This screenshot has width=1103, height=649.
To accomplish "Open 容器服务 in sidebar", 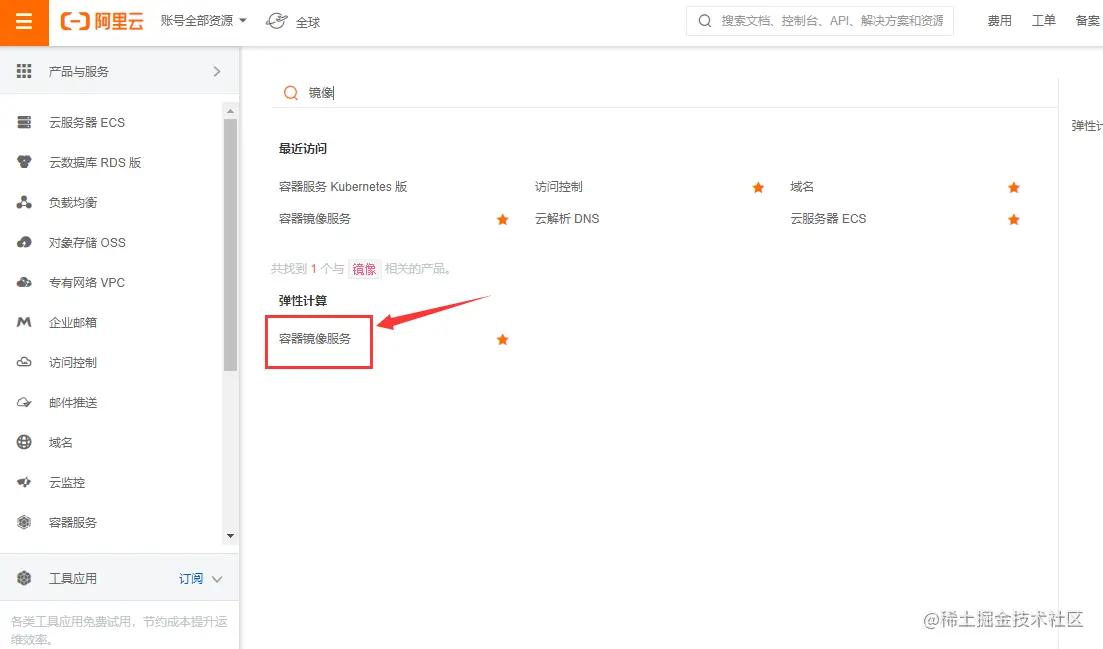I will [72, 523].
